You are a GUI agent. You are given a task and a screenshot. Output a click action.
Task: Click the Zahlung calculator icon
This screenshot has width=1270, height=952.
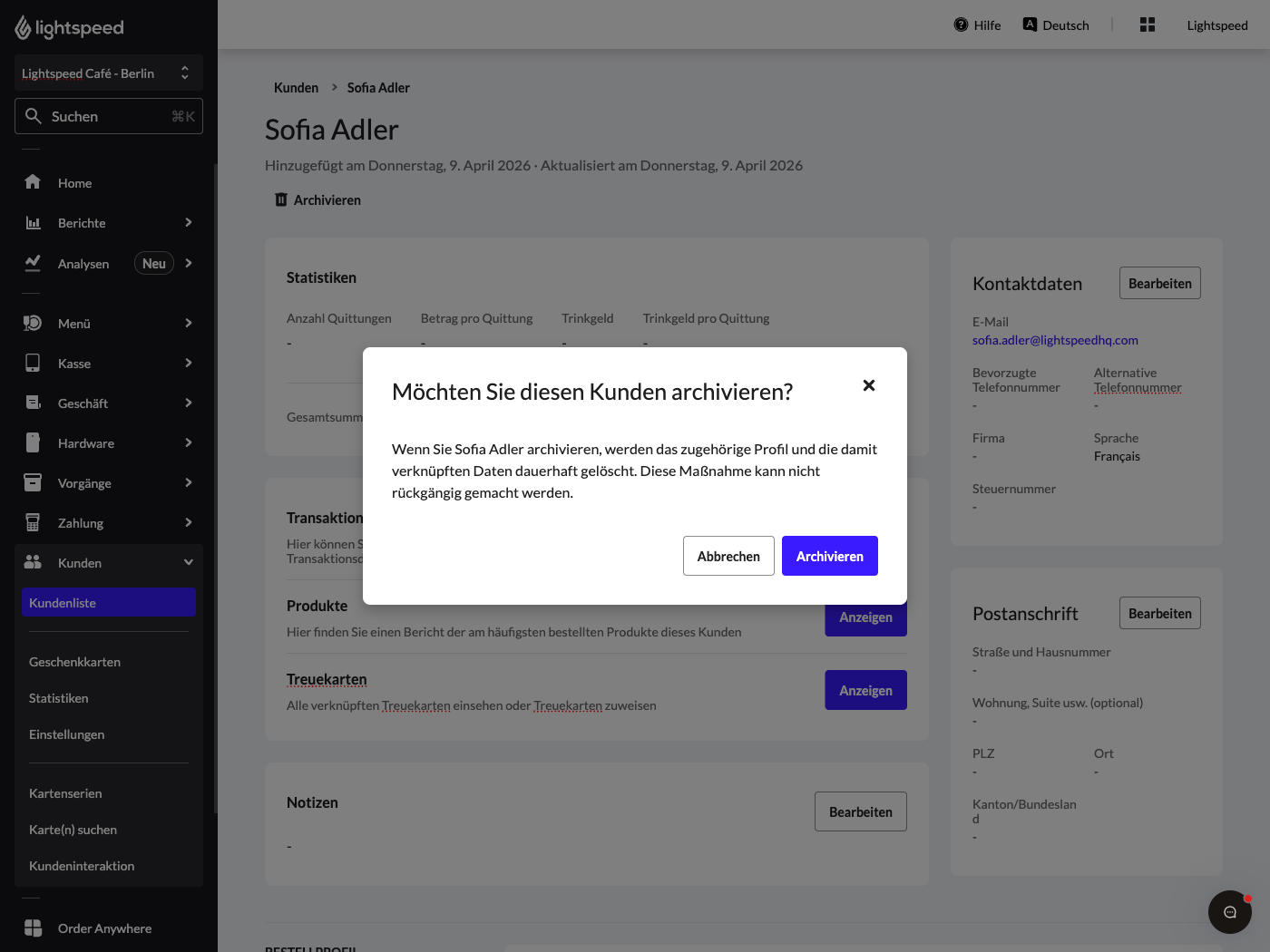click(33, 522)
